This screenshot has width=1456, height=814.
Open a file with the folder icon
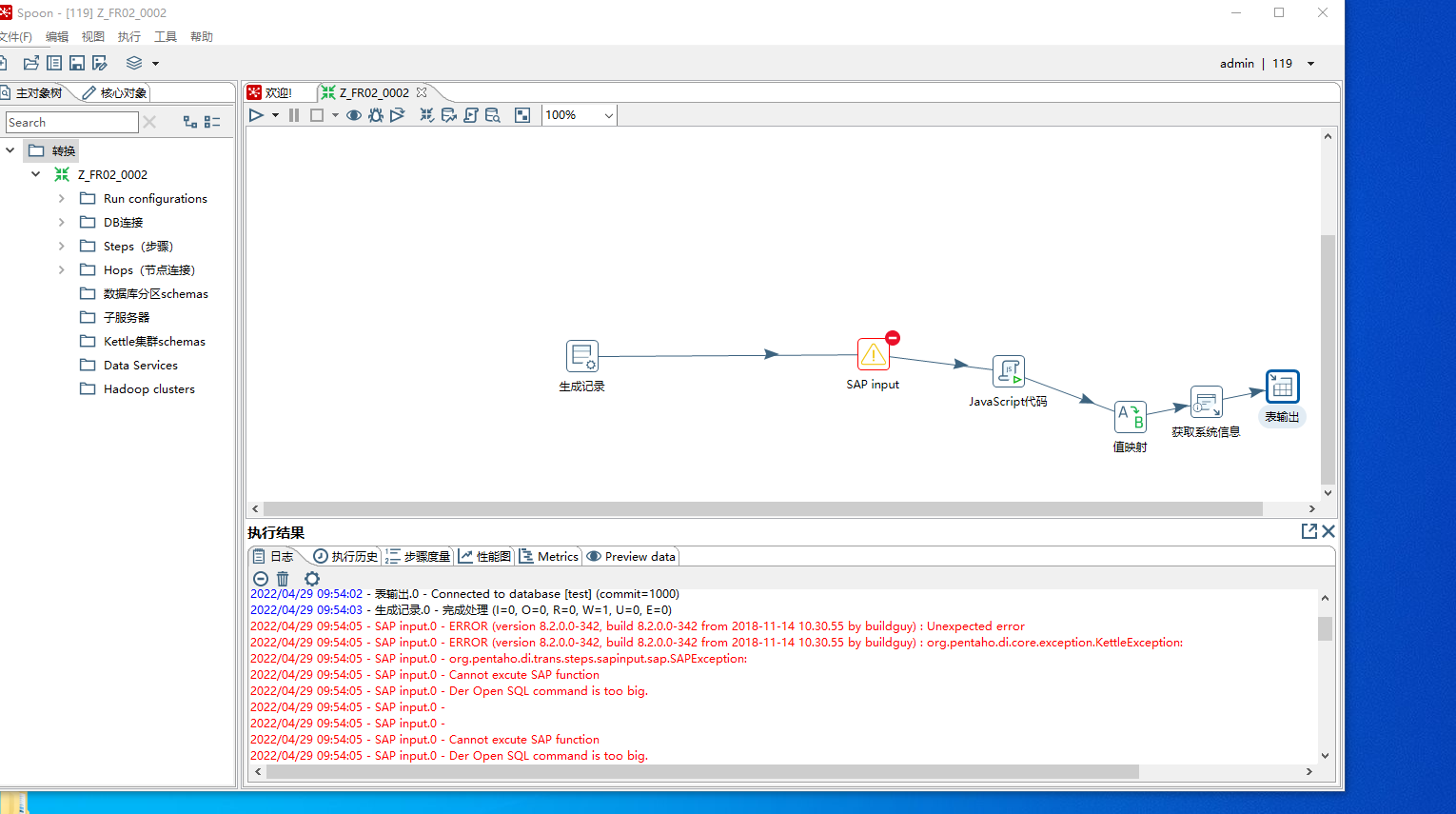pos(31,63)
